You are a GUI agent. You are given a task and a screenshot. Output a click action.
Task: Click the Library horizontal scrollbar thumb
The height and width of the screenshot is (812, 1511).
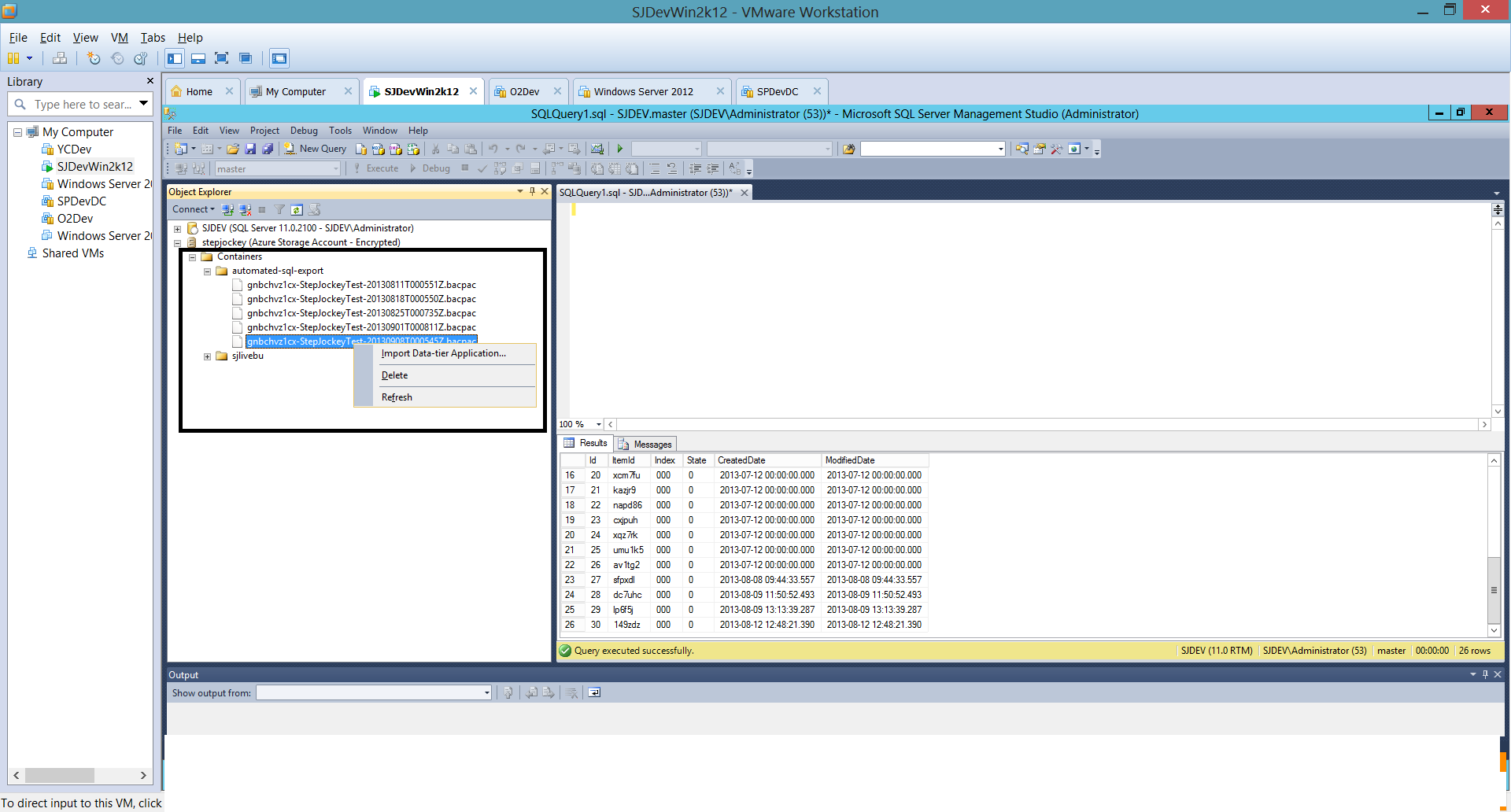[x=60, y=775]
